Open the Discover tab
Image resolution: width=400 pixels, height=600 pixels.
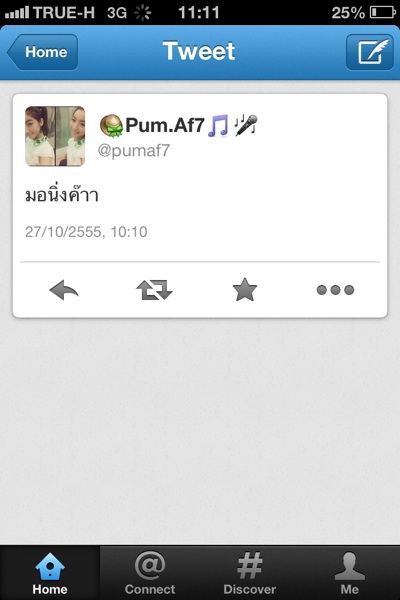pos(250,572)
